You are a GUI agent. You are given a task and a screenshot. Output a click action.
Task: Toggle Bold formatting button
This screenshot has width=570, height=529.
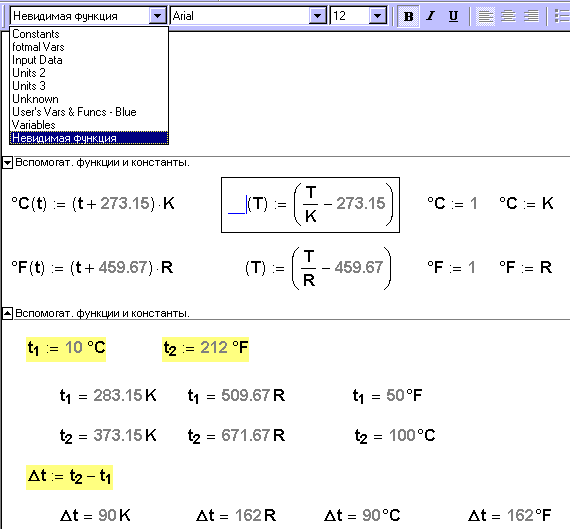(409, 16)
